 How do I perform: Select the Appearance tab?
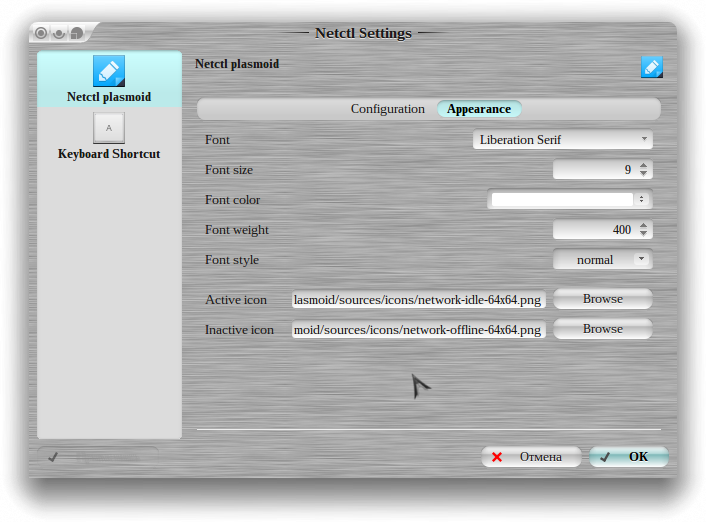[x=479, y=109]
